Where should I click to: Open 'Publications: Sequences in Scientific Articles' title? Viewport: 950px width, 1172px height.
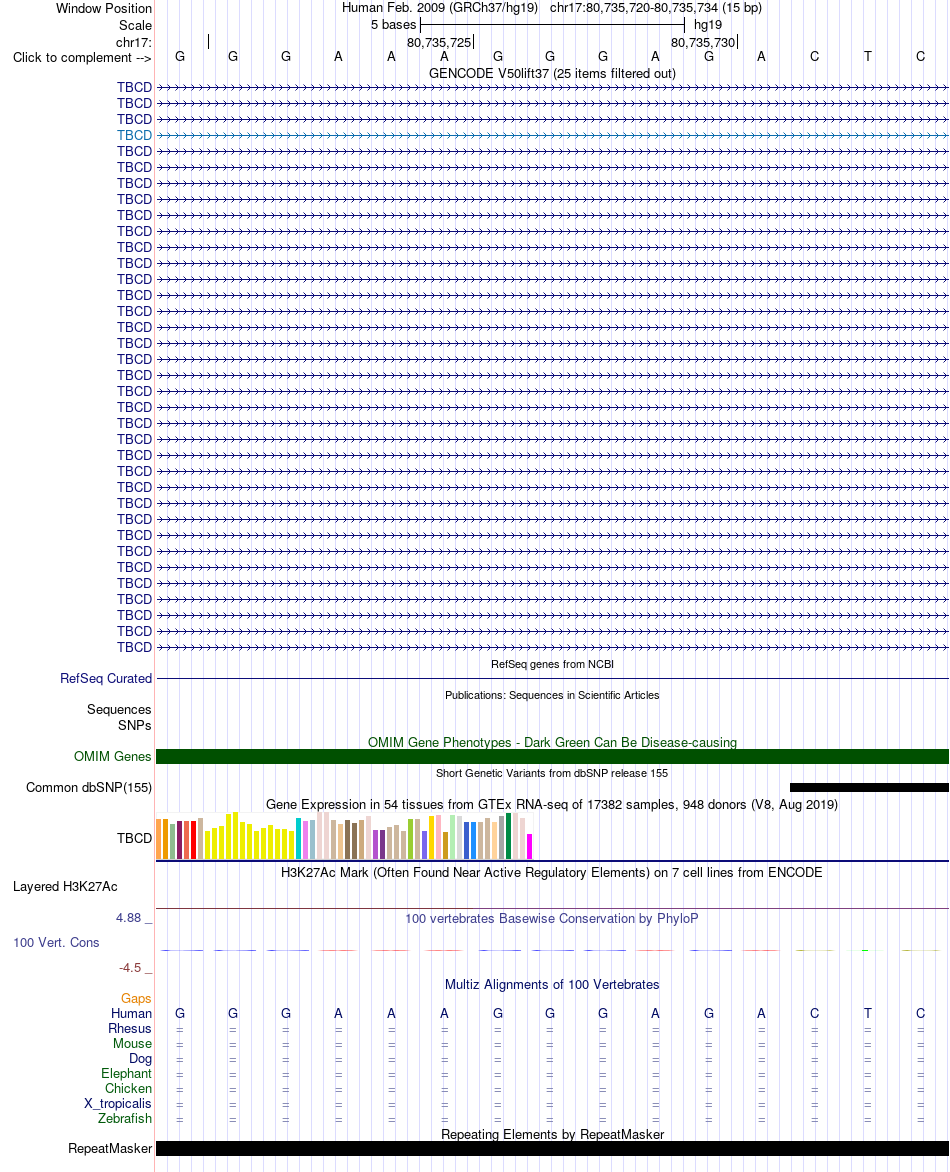(552, 695)
